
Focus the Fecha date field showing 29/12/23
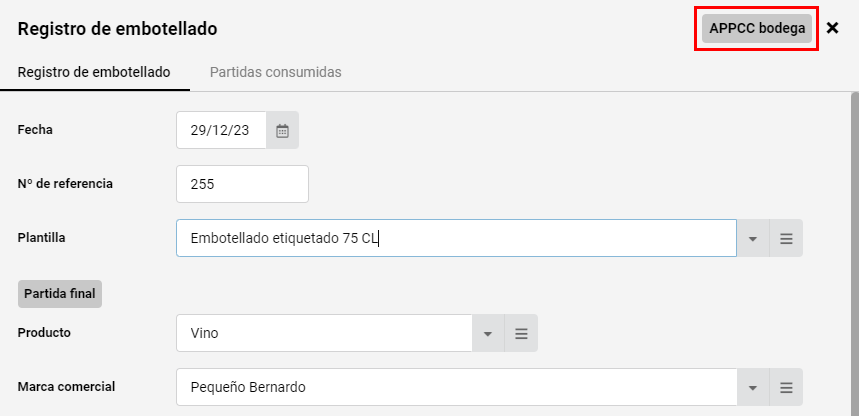221,130
